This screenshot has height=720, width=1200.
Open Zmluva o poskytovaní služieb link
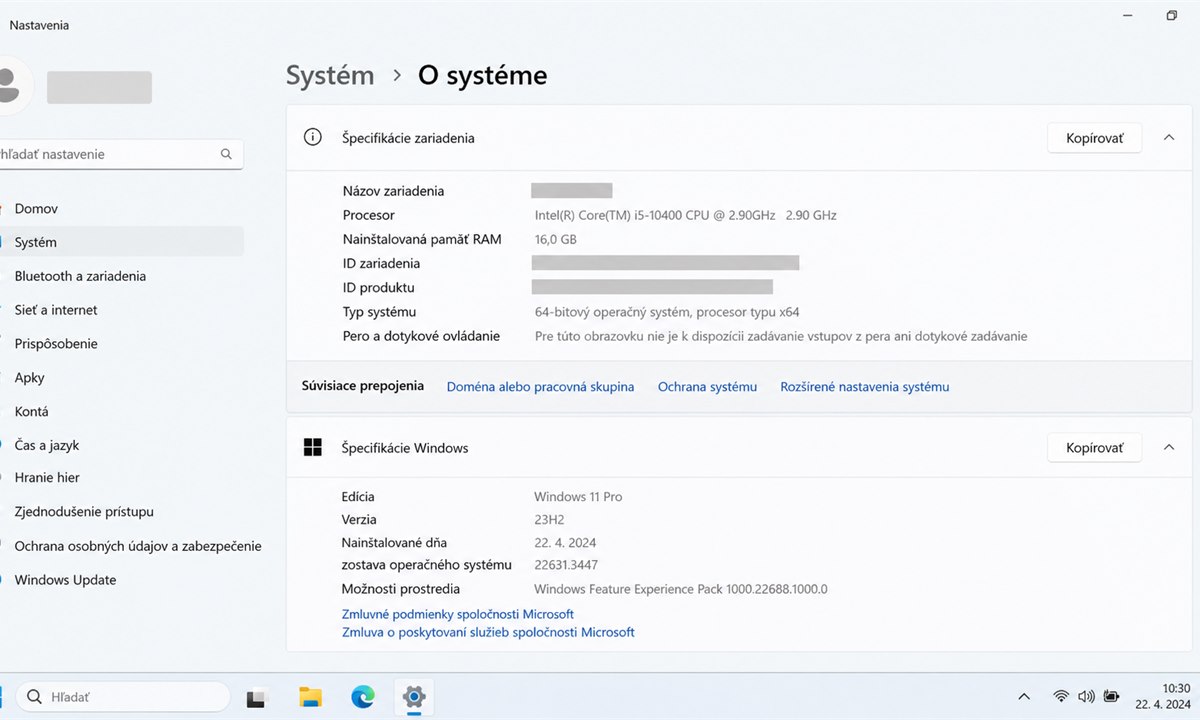click(x=488, y=632)
